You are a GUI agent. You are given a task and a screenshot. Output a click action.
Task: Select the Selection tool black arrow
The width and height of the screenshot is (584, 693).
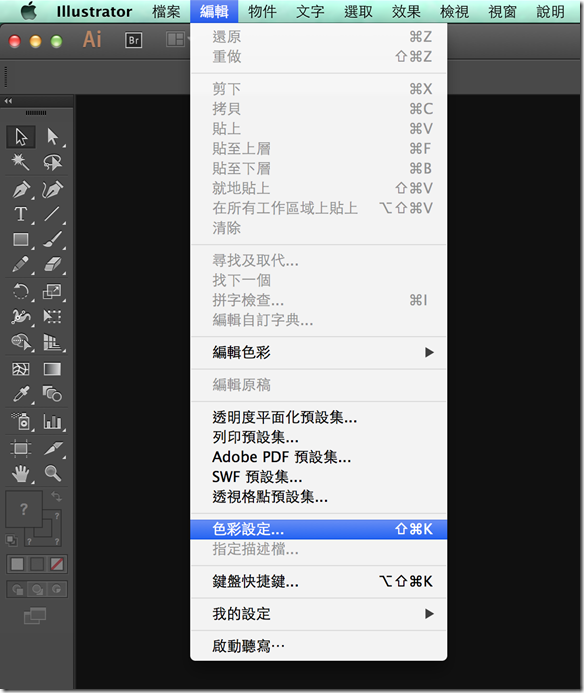(21, 137)
